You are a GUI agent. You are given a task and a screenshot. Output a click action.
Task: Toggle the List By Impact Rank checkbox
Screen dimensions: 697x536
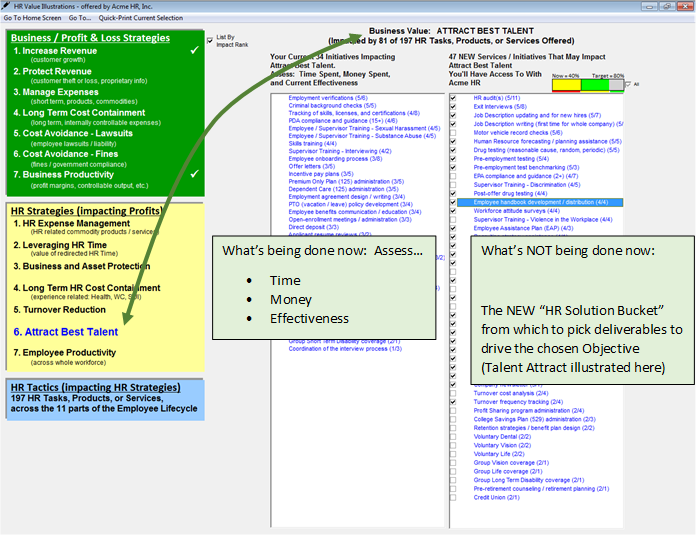point(209,40)
